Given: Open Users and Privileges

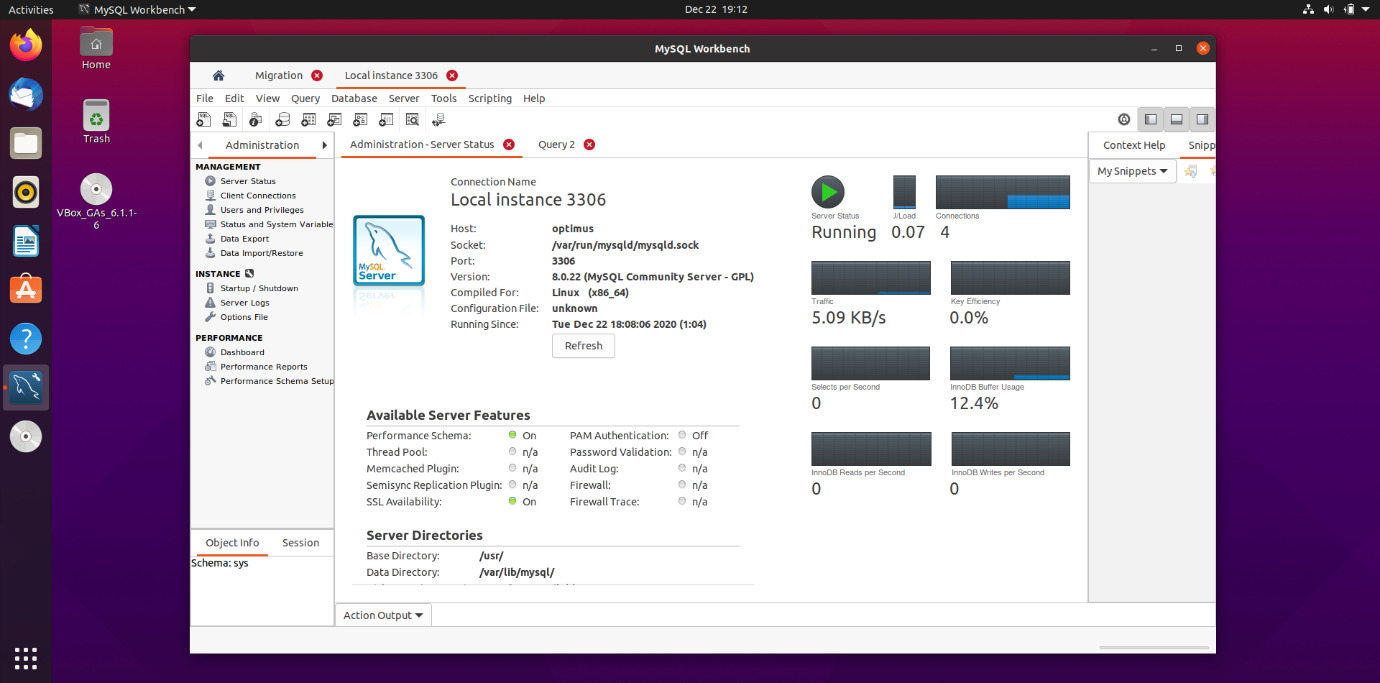Looking at the screenshot, I should tap(262, 210).
